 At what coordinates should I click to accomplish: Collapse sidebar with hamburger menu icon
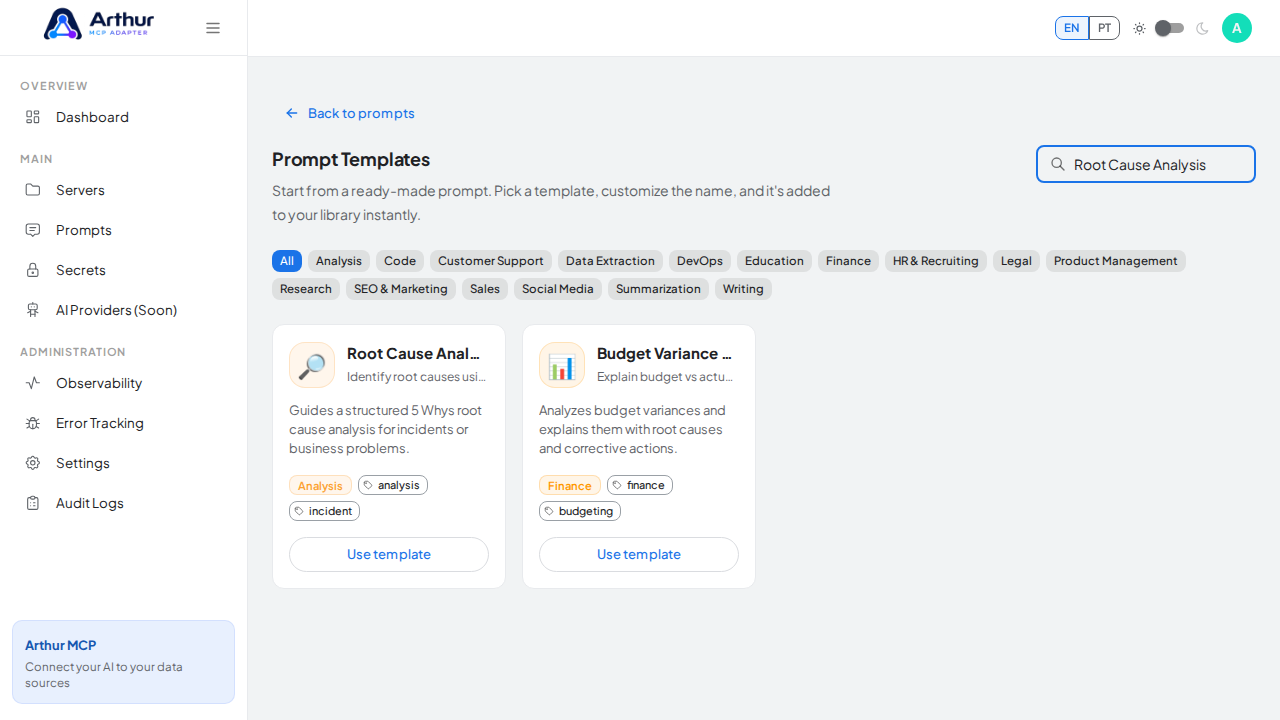pos(213,28)
